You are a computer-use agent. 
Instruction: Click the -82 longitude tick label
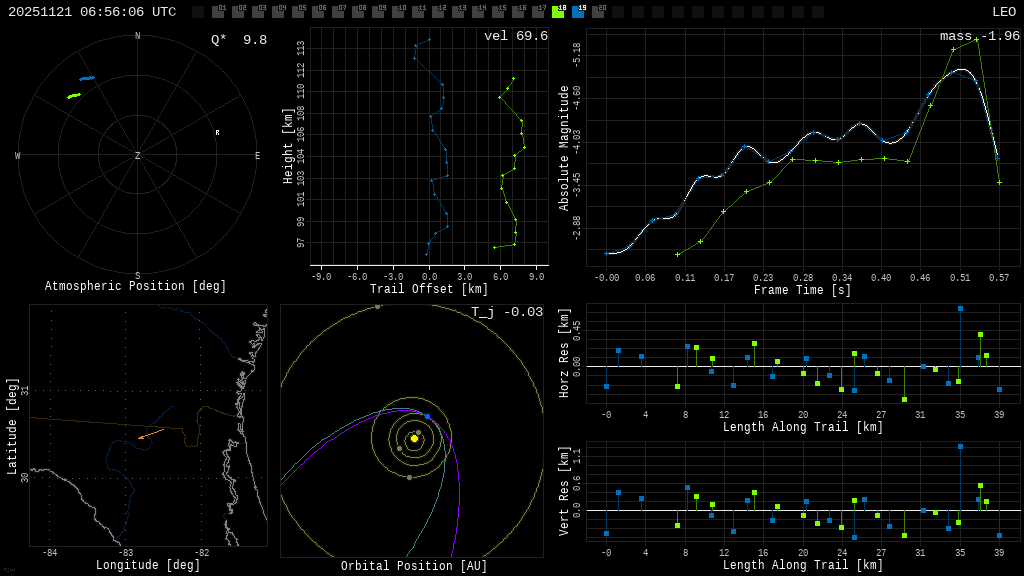(202, 552)
